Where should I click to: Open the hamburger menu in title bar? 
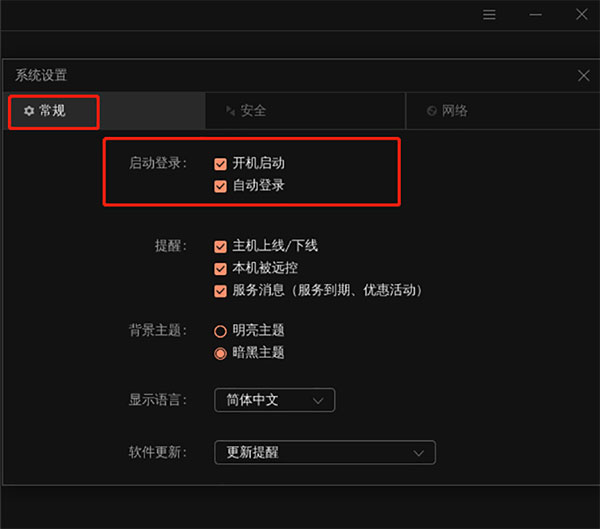coord(489,15)
